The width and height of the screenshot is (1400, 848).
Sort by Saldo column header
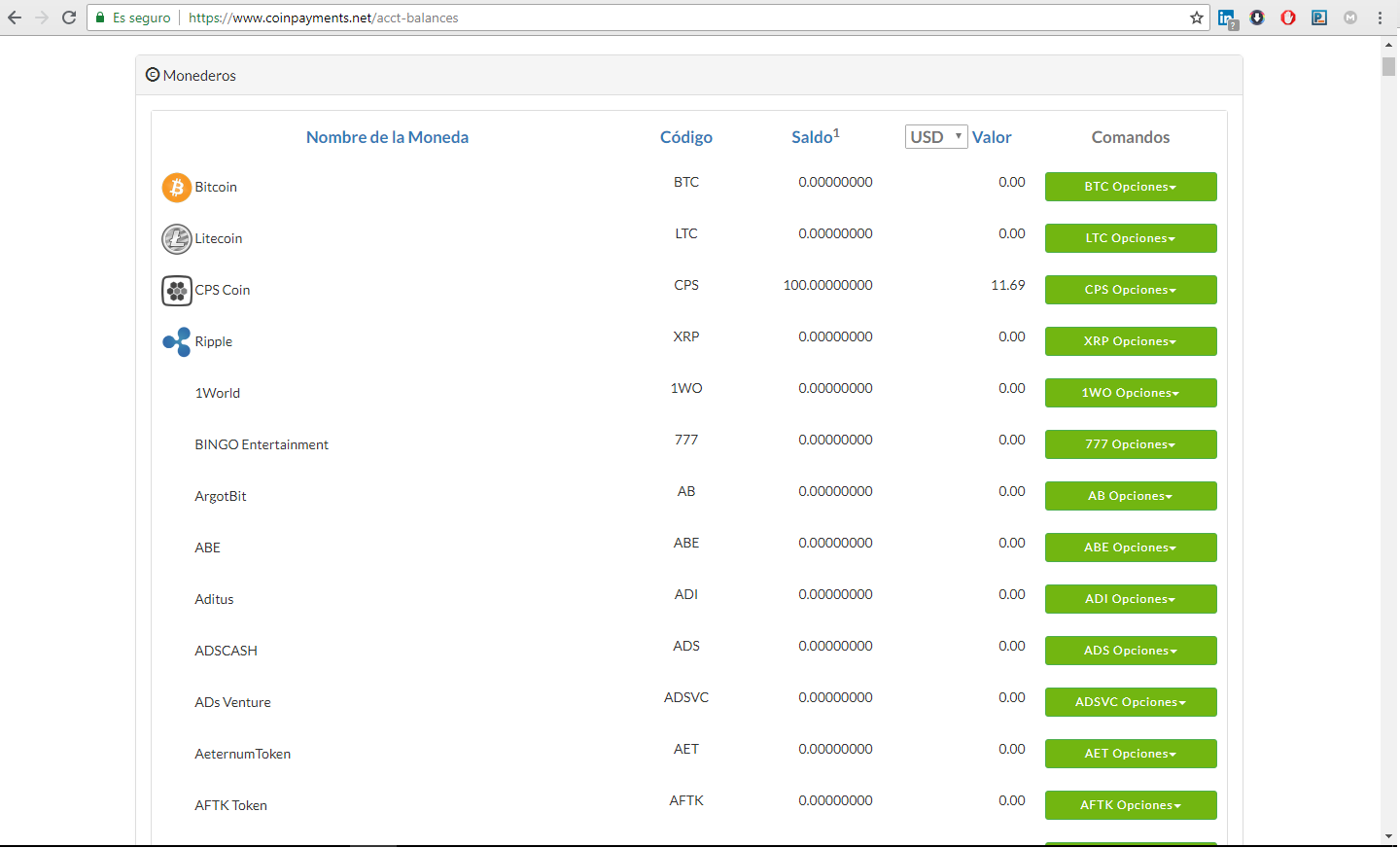click(x=815, y=137)
